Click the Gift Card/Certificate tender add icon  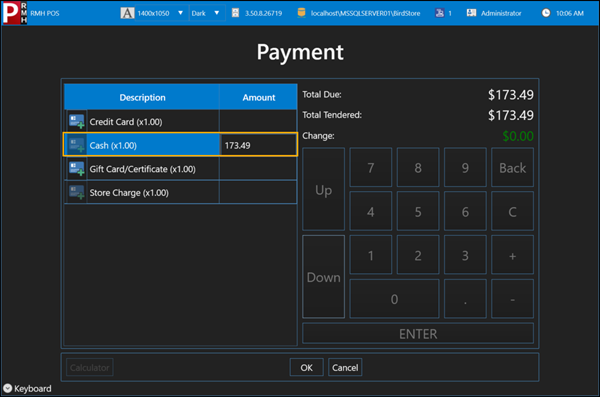pyautogui.click(x=76, y=169)
